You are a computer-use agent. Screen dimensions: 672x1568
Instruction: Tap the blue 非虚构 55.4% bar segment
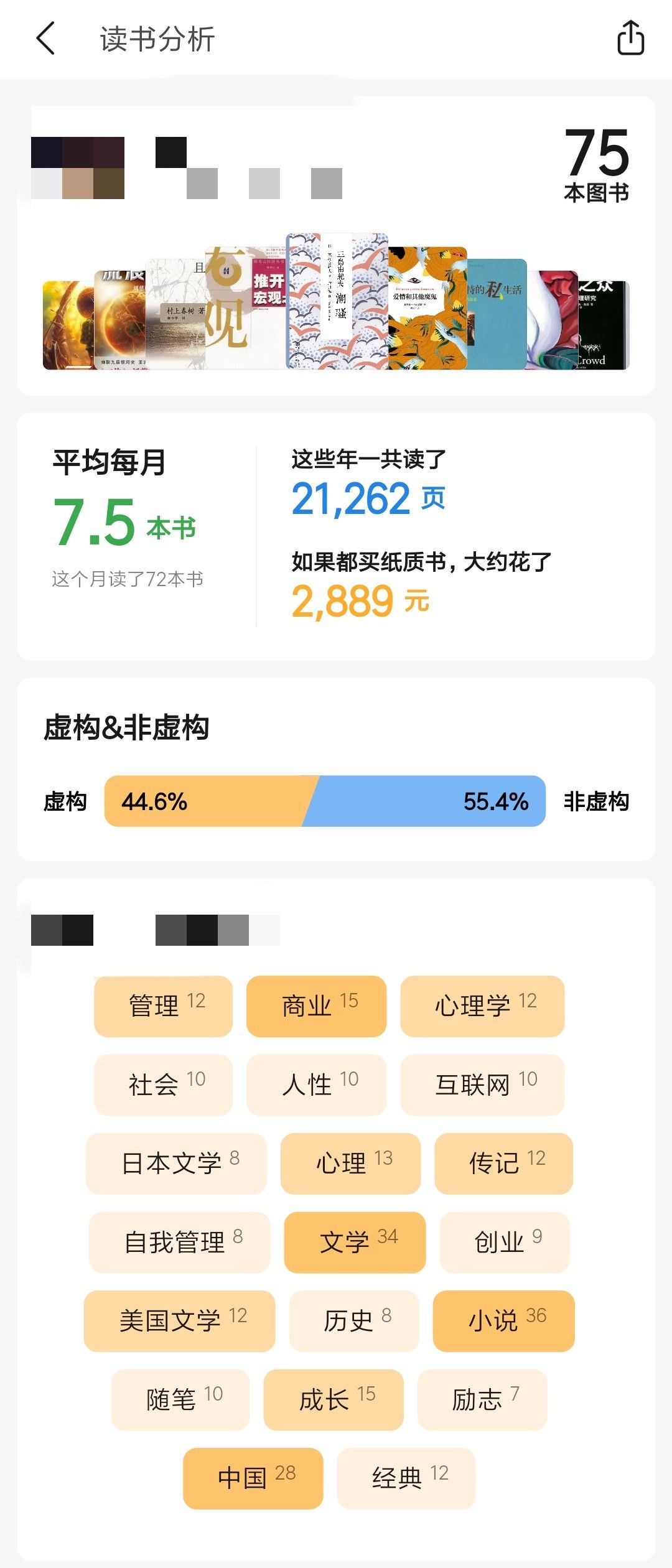click(429, 801)
